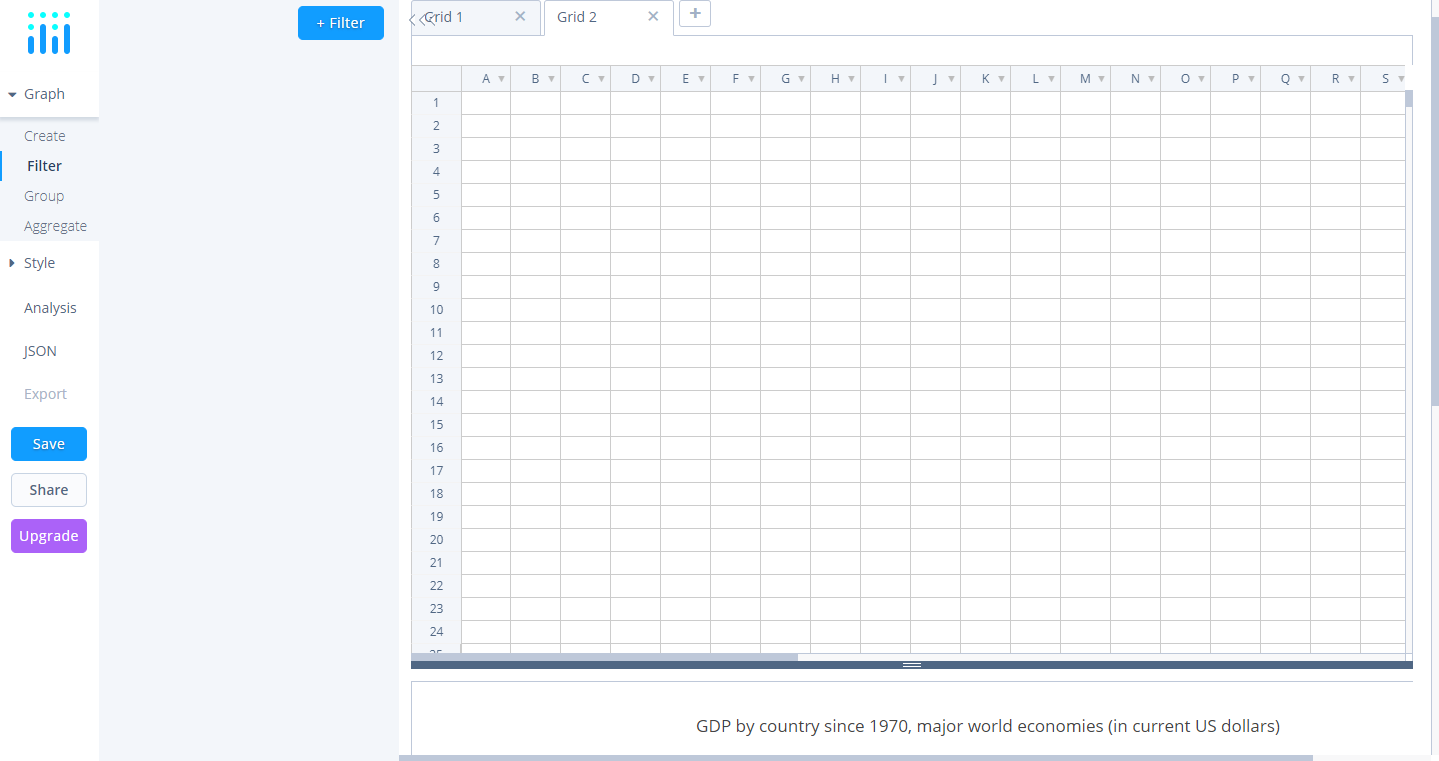The height and width of the screenshot is (761, 1439).
Task: Open column N dropdown arrow
Action: tap(1151, 79)
